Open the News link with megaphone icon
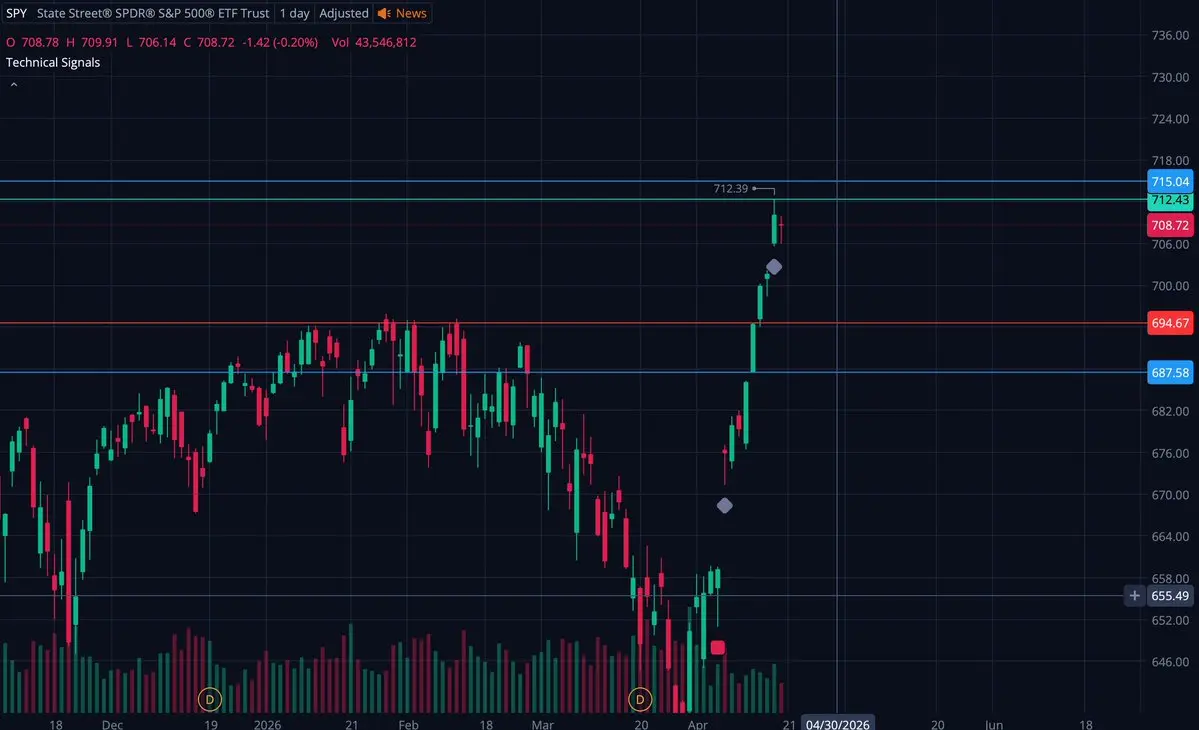 pos(402,13)
